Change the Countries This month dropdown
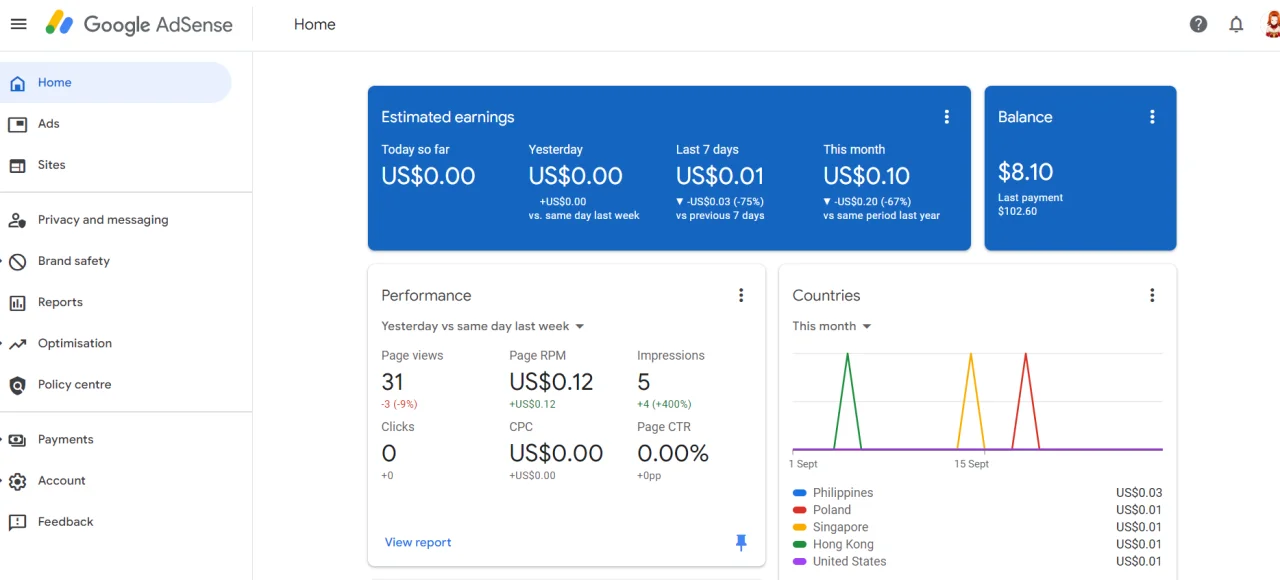This screenshot has height=580, width=1280. coord(832,326)
